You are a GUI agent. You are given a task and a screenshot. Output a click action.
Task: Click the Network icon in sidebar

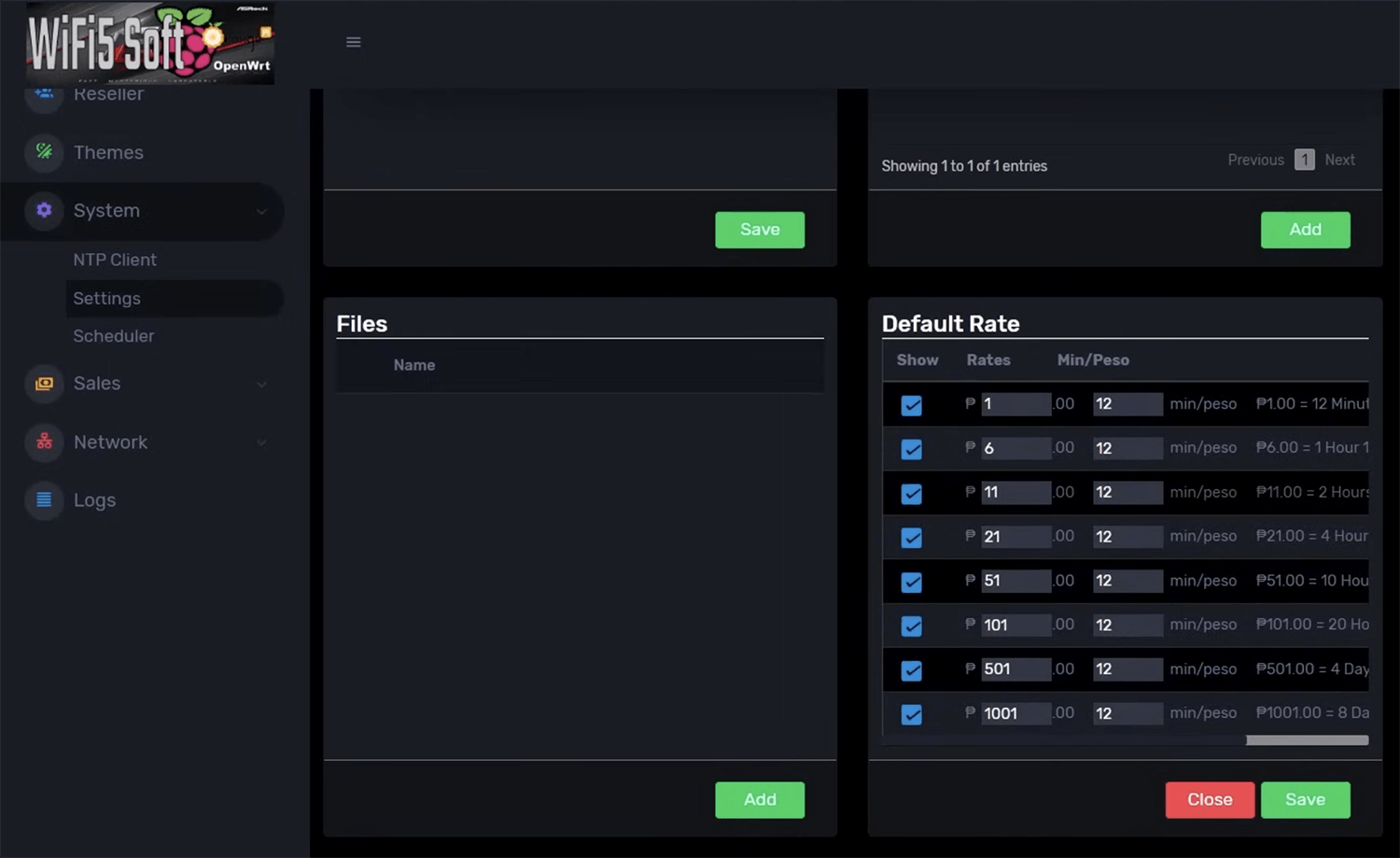pyautogui.click(x=44, y=442)
